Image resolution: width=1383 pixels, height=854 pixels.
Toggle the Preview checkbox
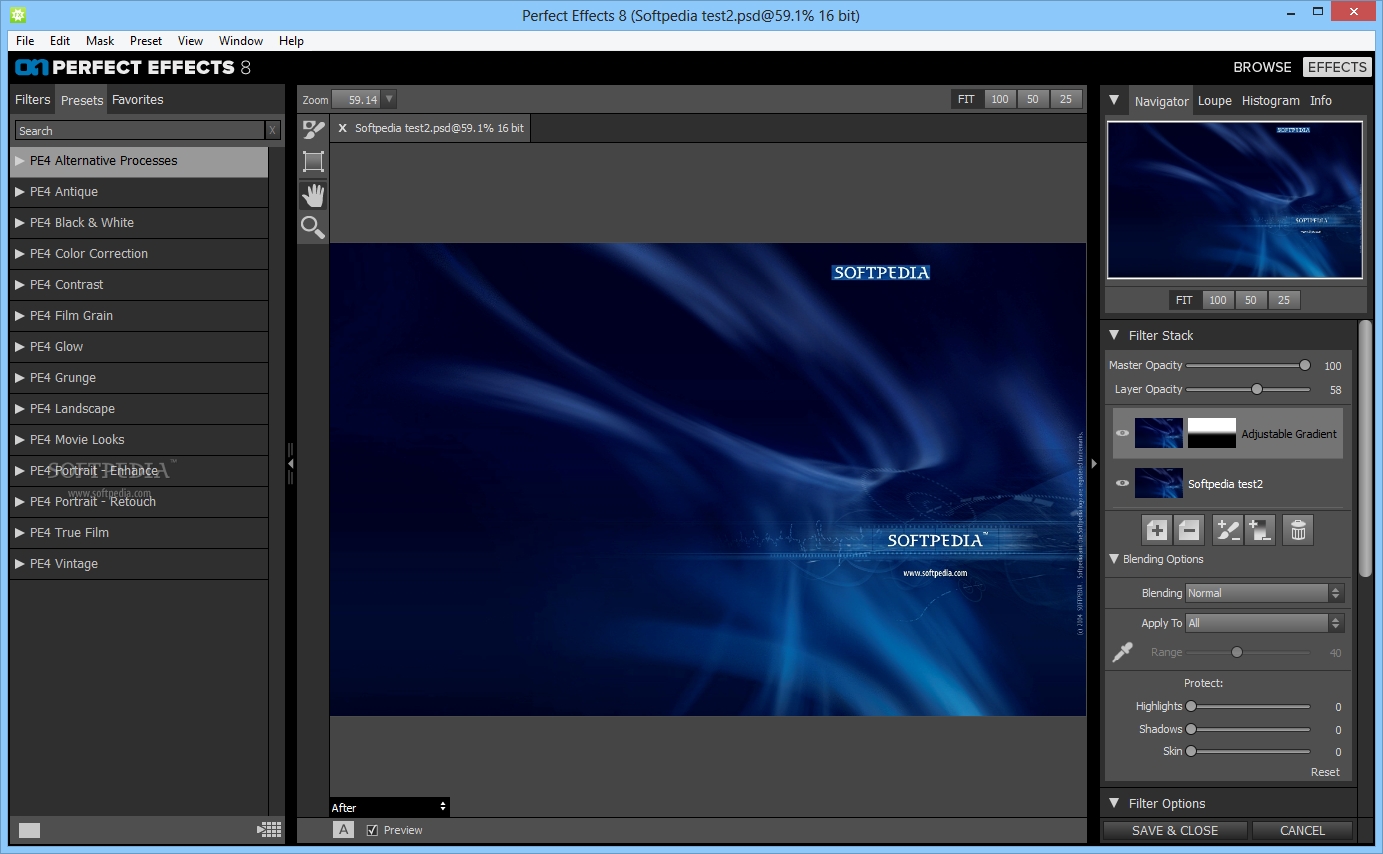pyautogui.click(x=372, y=830)
